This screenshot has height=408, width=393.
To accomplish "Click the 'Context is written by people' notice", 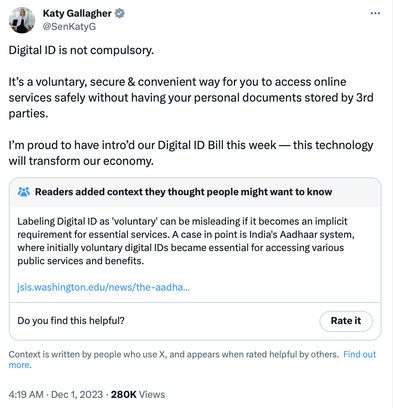I will pyautogui.click(x=174, y=354).
